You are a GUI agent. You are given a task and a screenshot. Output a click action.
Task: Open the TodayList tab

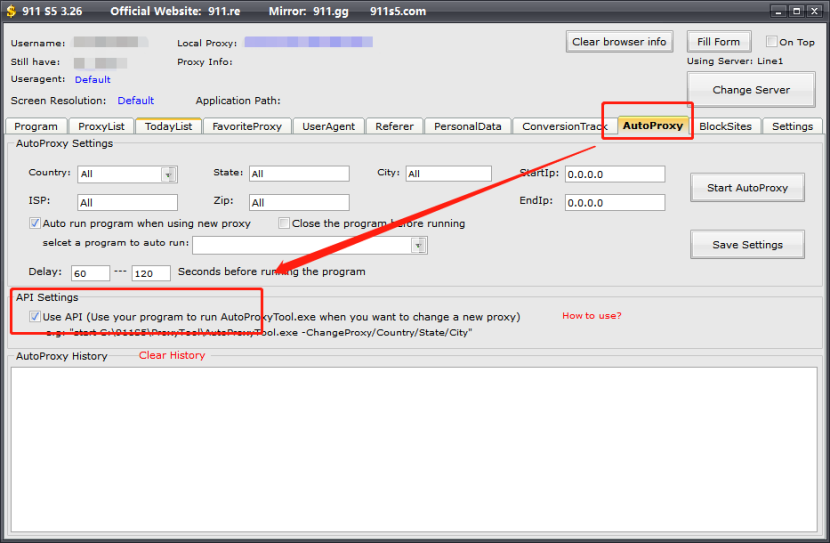(x=168, y=126)
